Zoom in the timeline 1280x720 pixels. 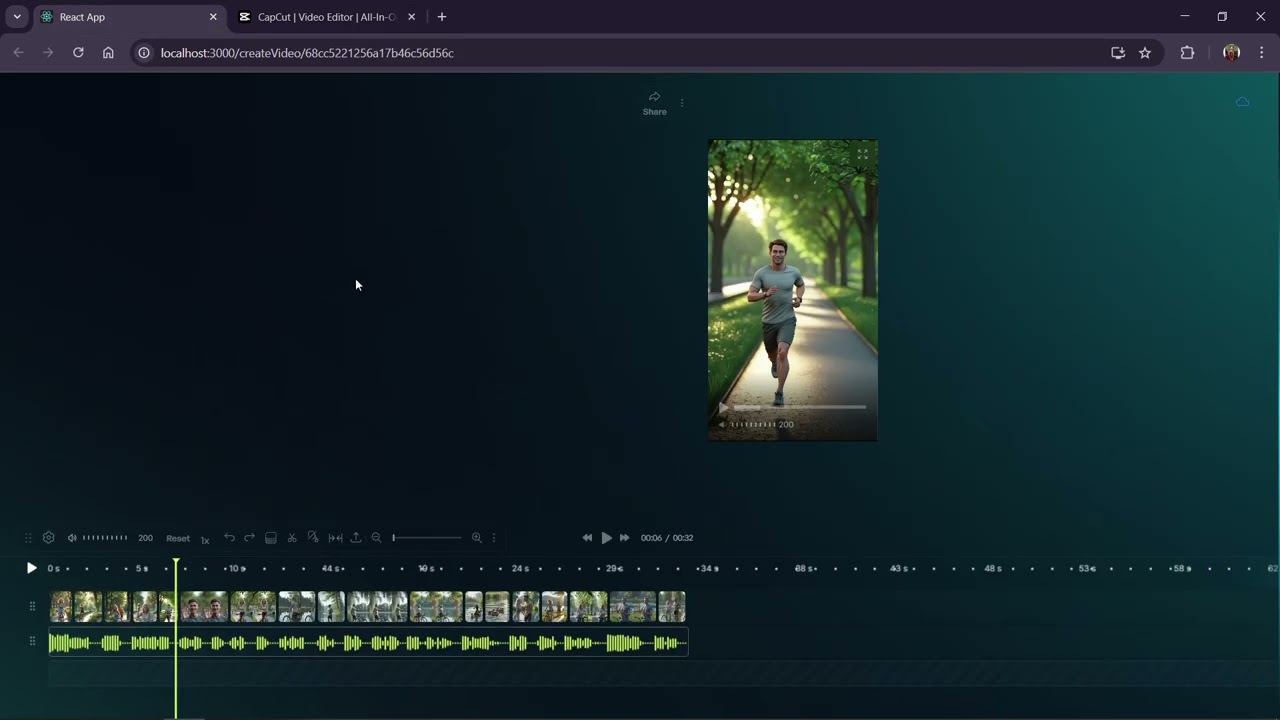tap(477, 538)
